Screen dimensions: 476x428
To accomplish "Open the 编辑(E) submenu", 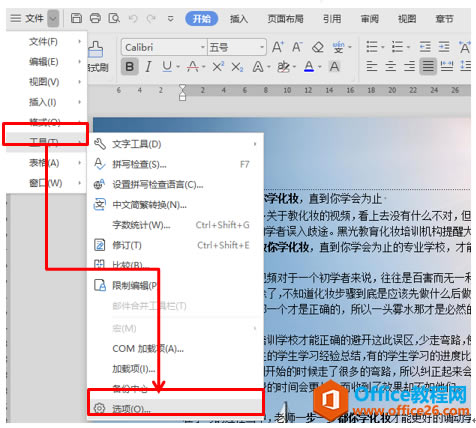I will pyautogui.click(x=47, y=62).
